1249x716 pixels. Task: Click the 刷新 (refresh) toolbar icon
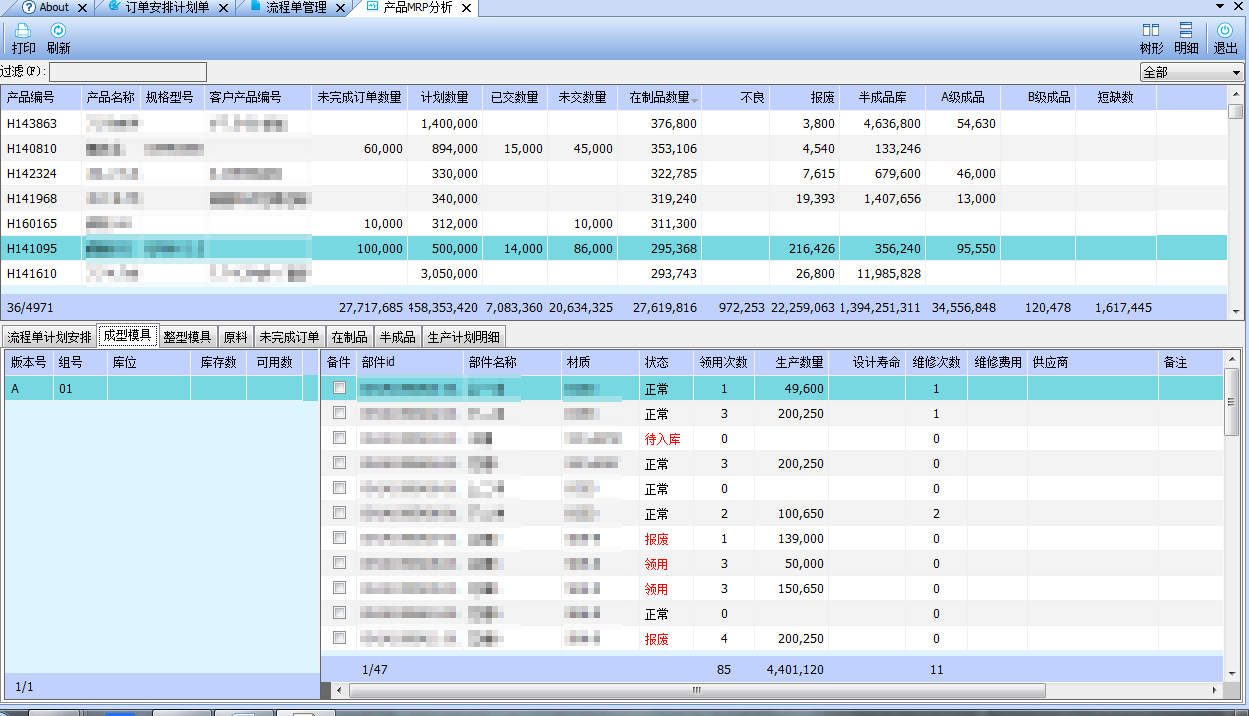point(58,31)
